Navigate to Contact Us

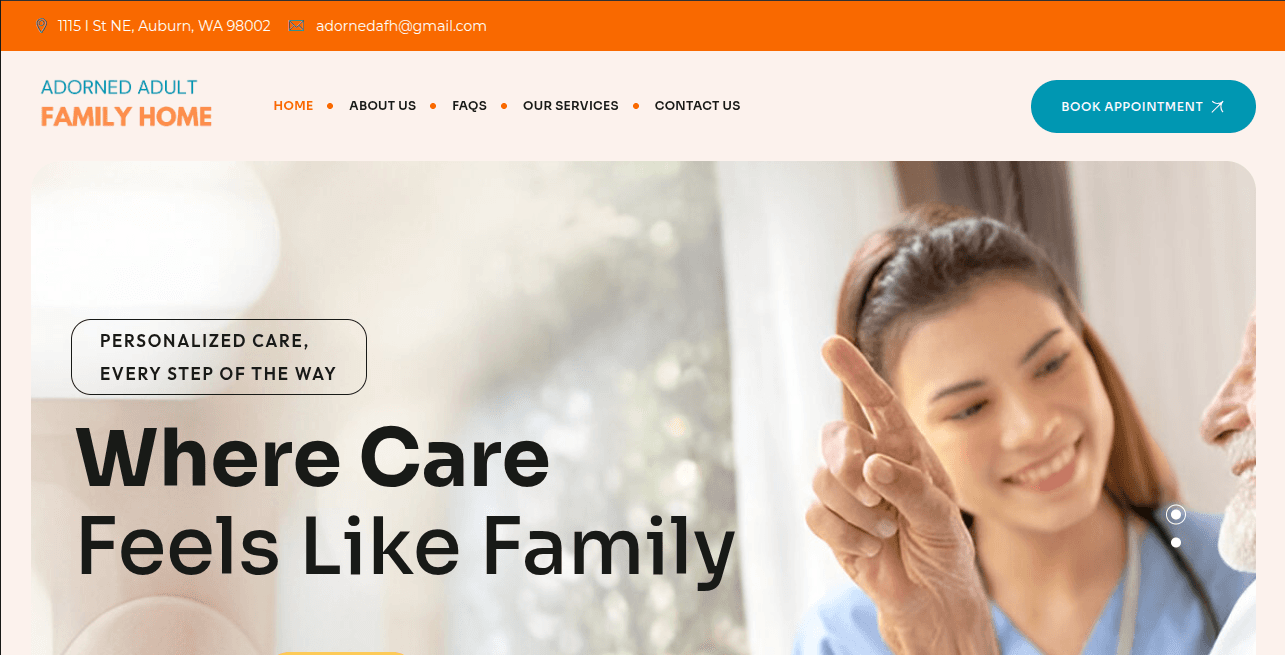tap(697, 106)
